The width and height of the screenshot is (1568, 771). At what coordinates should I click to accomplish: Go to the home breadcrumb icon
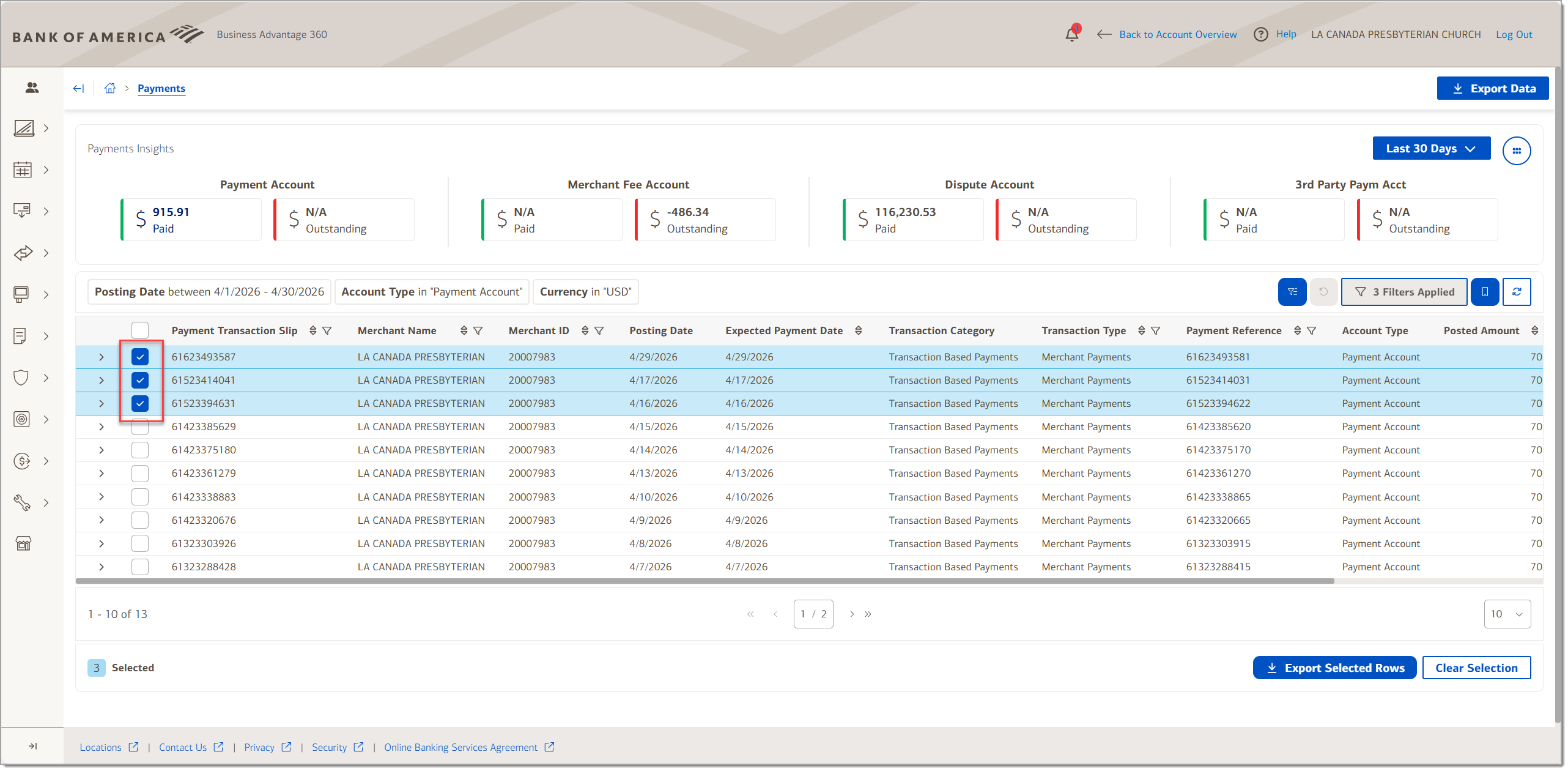(x=110, y=88)
